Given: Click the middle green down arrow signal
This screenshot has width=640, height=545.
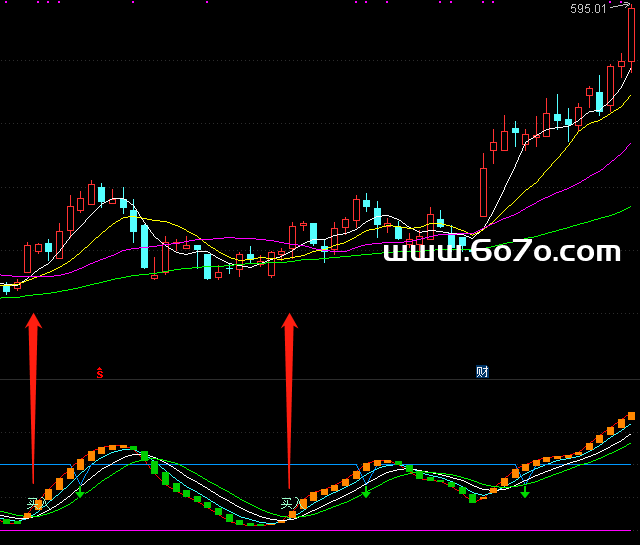Looking at the screenshot, I should tap(366, 490).
